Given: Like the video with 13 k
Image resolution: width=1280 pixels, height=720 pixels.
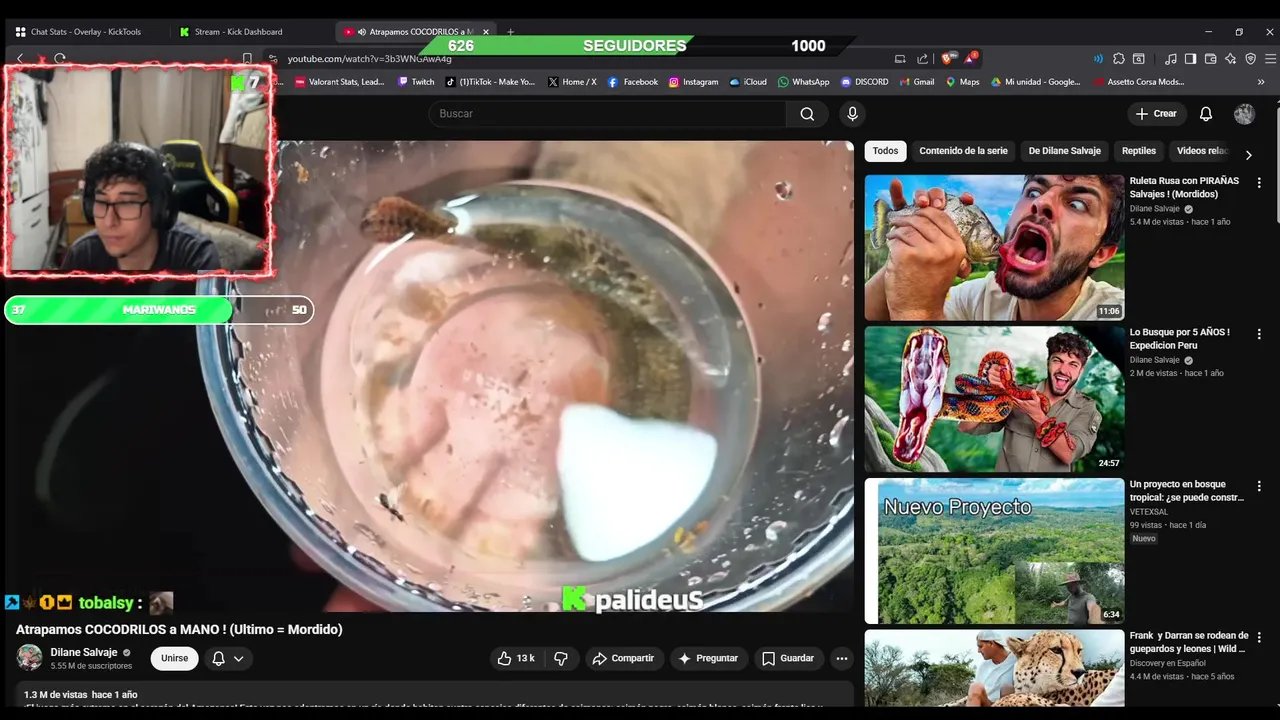Looking at the screenshot, I should pos(516,658).
